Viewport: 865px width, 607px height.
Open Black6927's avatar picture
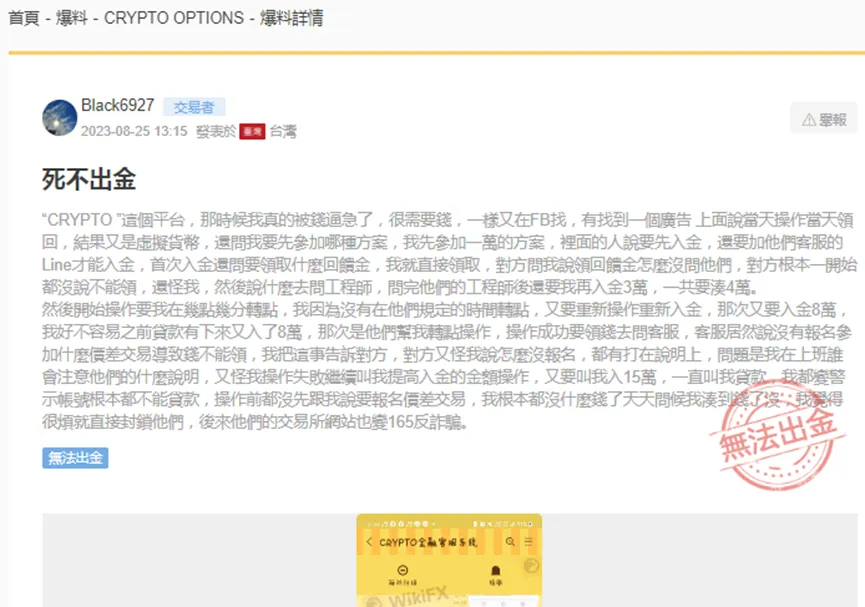click(x=60, y=118)
